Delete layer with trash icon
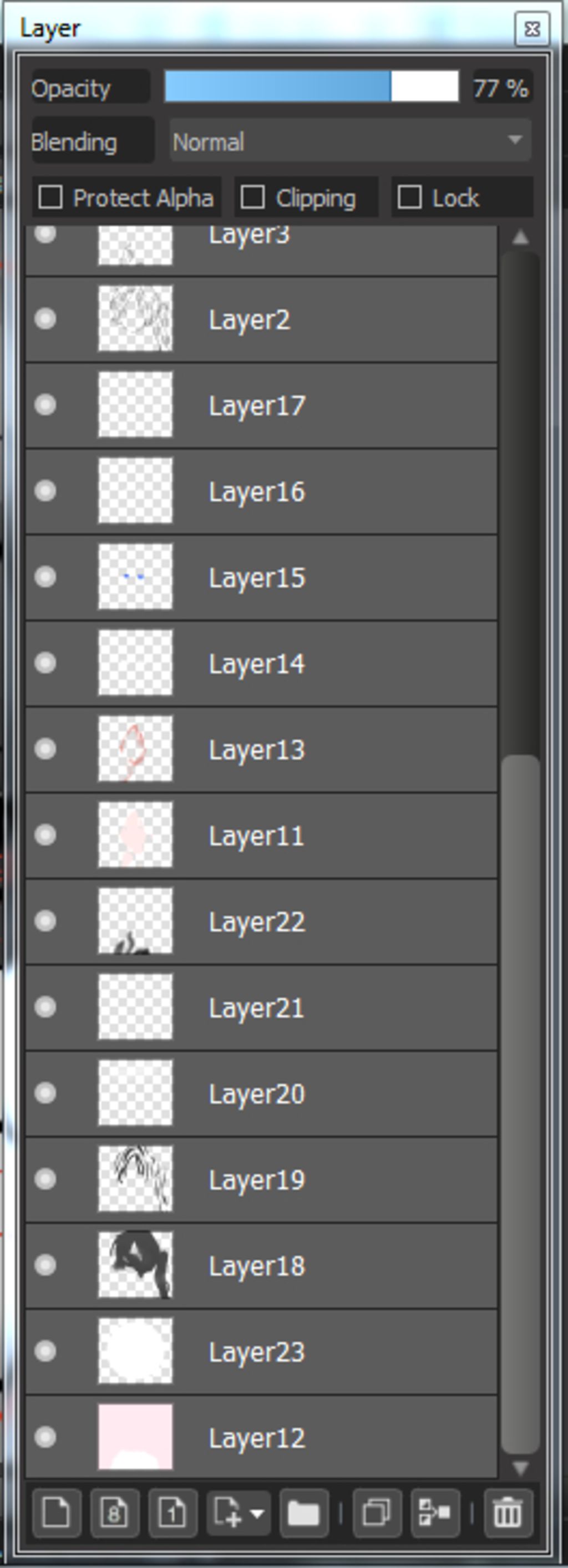This screenshot has width=568, height=1568. pyautogui.click(x=508, y=1513)
